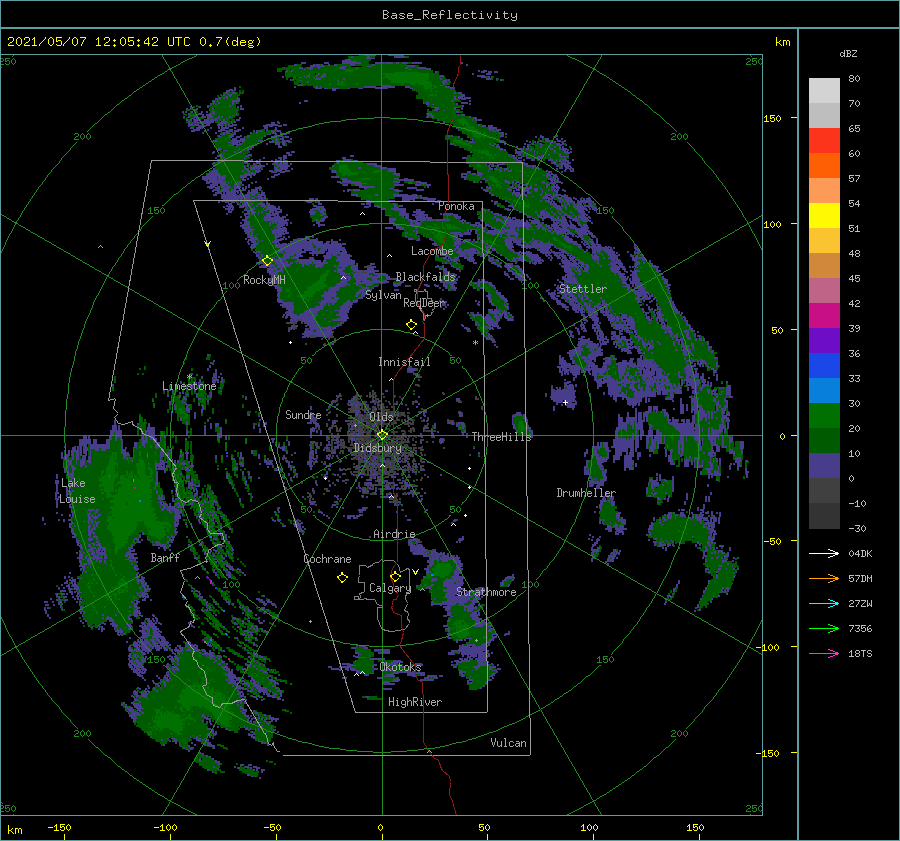Click the Olds town label
The image size is (900, 841).
(381, 416)
